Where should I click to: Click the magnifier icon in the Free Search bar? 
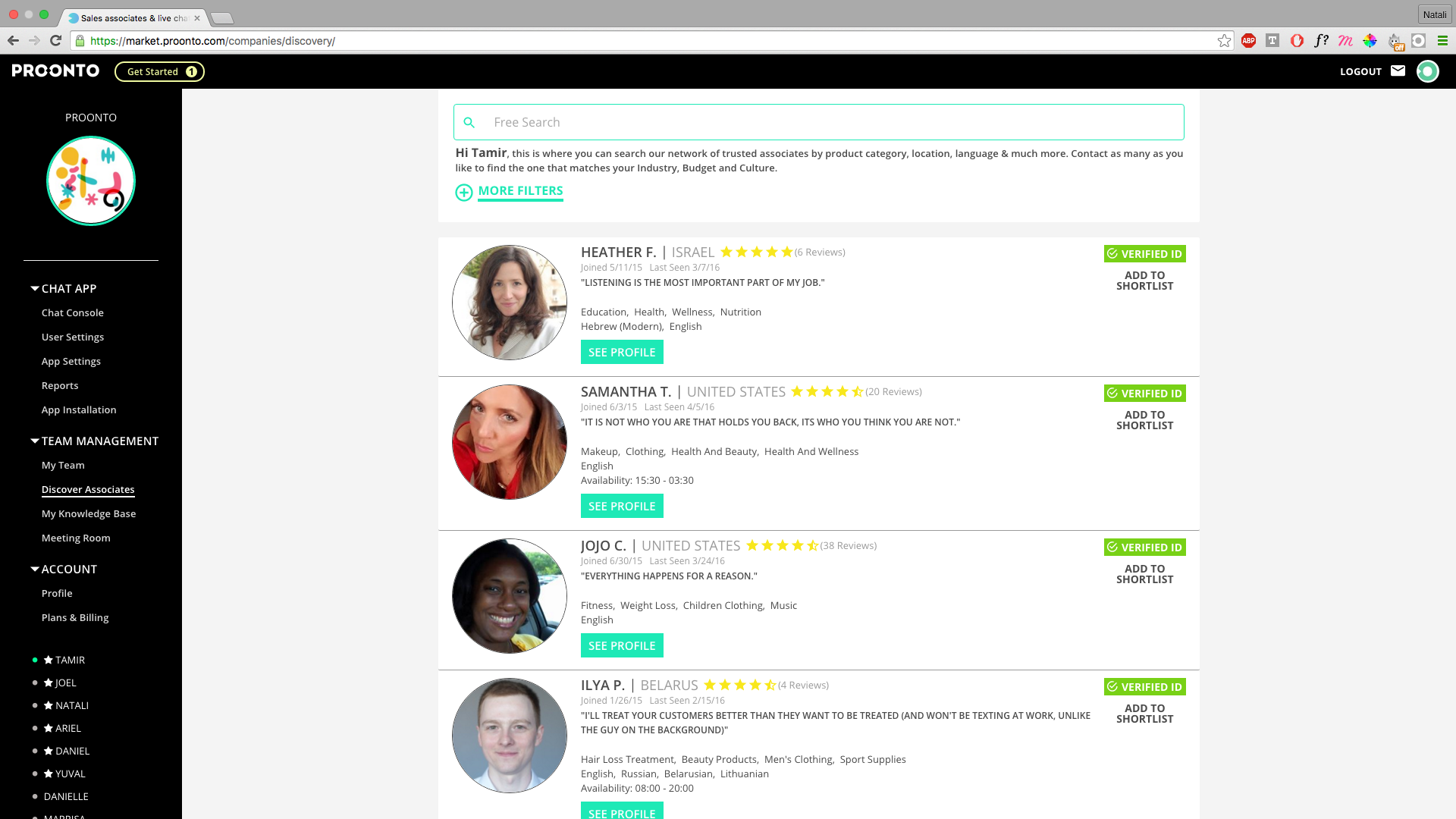pyautogui.click(x=470, y=122)
